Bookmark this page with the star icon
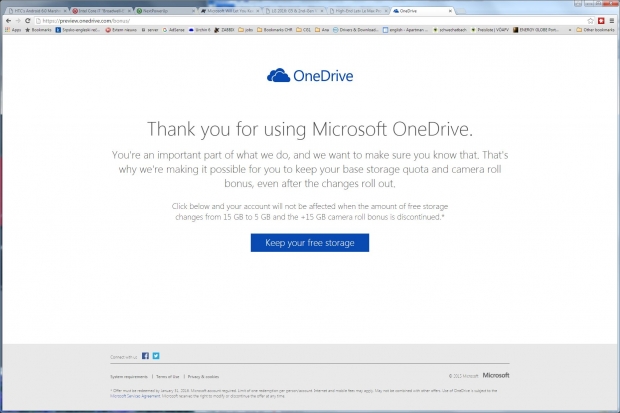 tap(592, 19)
